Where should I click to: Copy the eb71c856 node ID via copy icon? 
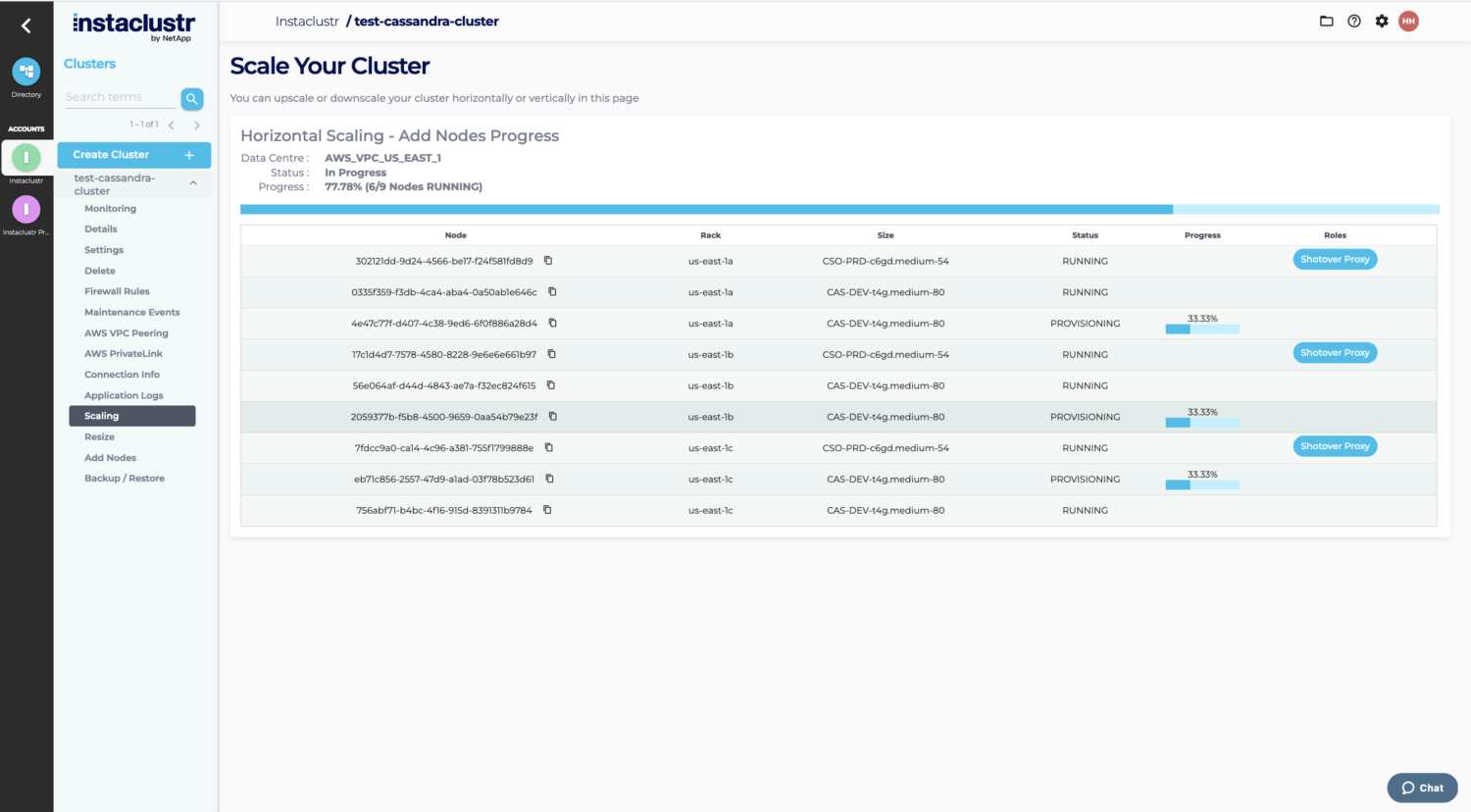click(549, 479)
